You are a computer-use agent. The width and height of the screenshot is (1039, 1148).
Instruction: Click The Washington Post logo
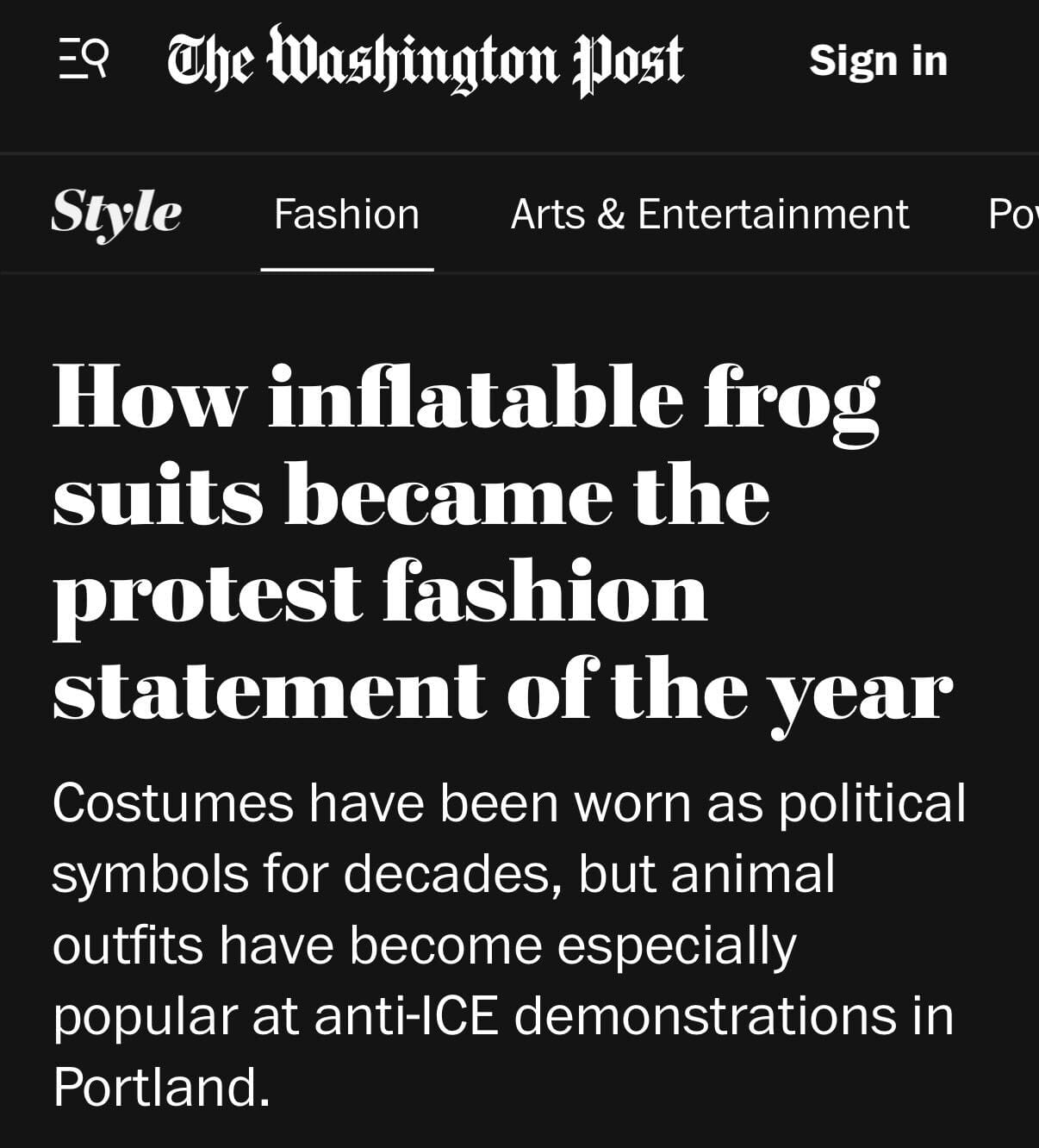425,60
